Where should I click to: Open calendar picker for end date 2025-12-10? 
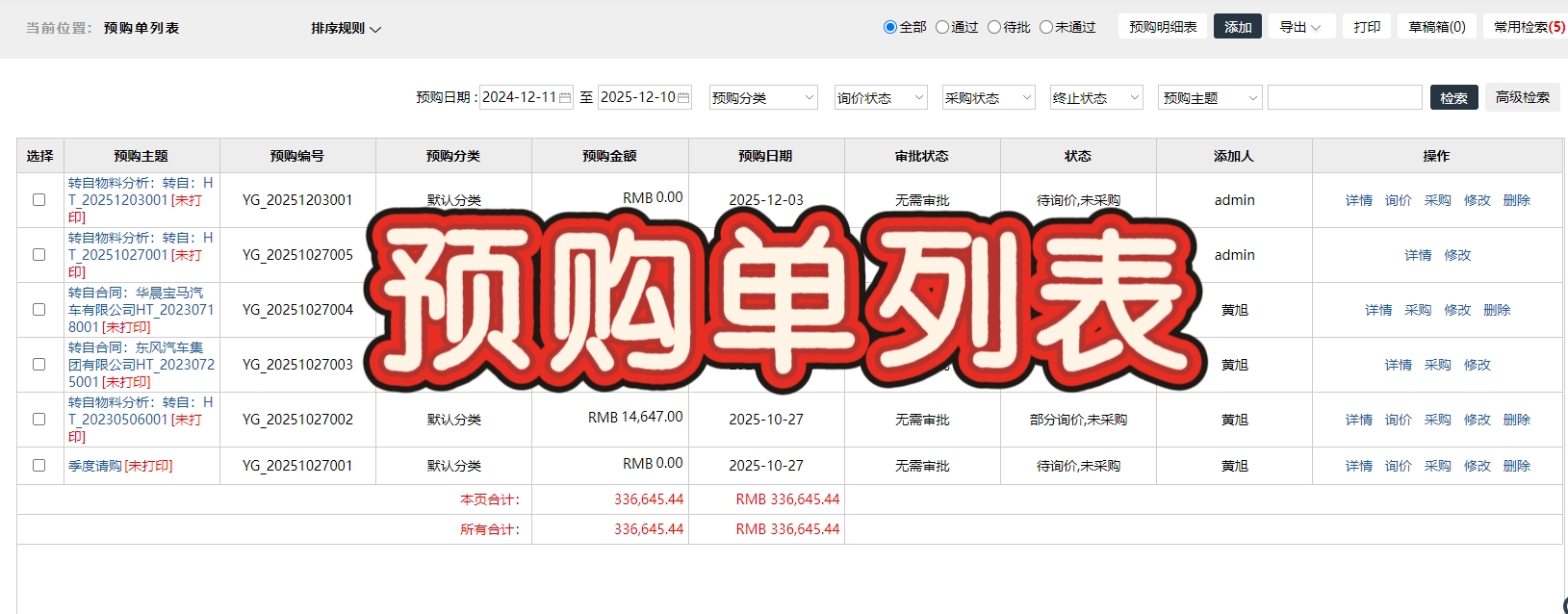point(683,97)
